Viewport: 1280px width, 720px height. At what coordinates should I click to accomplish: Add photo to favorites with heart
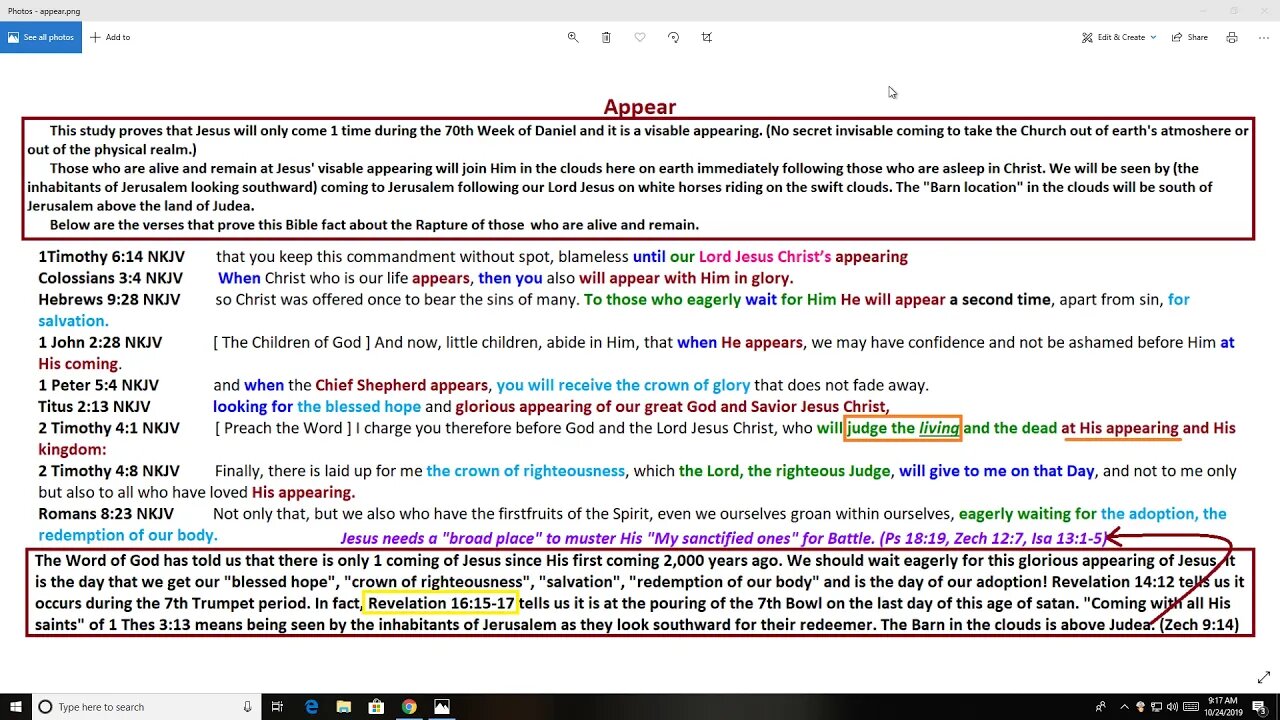coord(640,37)
